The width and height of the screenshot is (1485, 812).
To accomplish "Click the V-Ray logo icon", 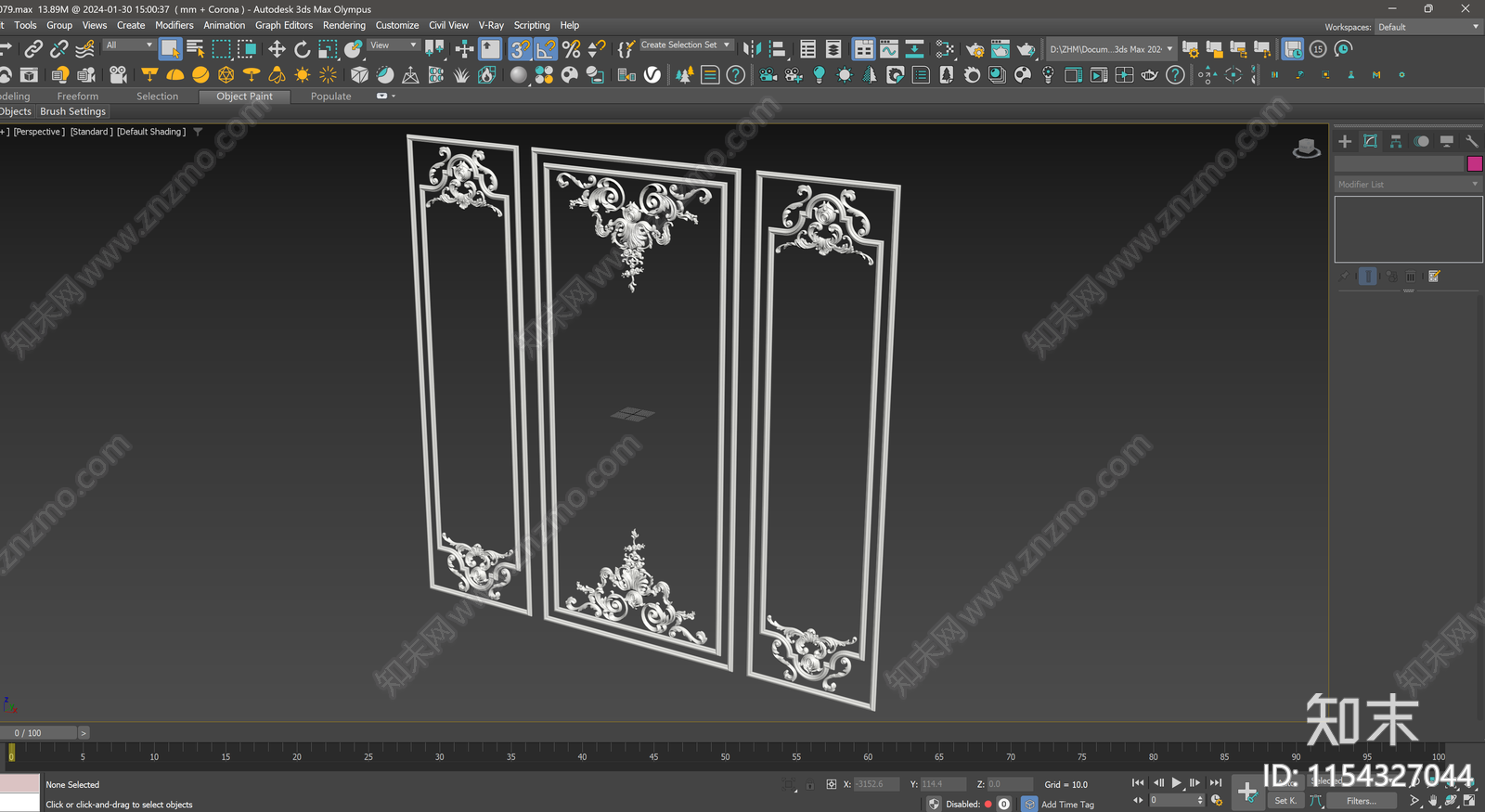I will (652, 74).
